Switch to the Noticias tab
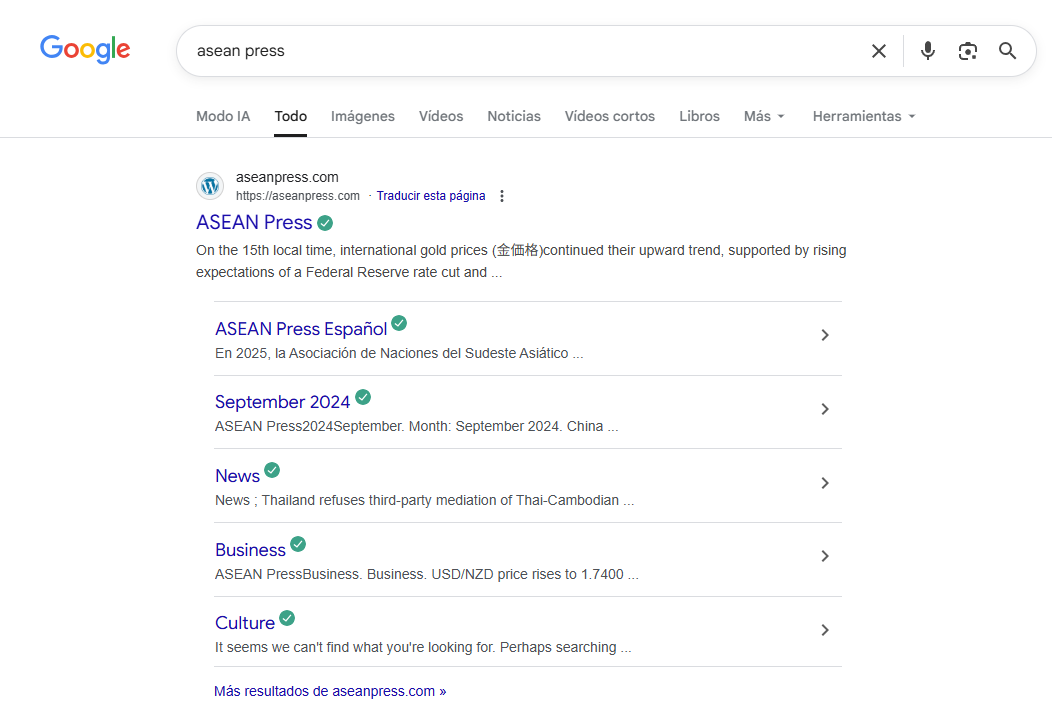The width and height of the screenshot is (1052, 710). point(514,116)
